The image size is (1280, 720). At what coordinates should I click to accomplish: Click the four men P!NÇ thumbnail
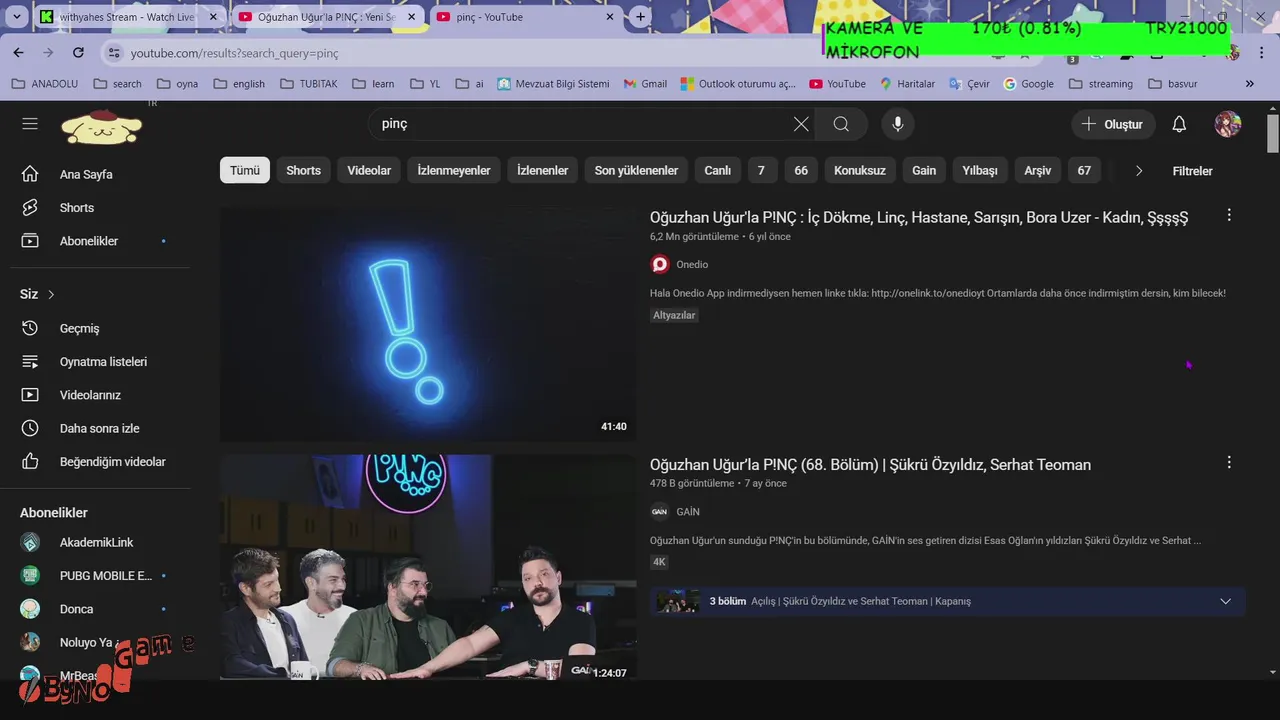[x=428, y=567]
